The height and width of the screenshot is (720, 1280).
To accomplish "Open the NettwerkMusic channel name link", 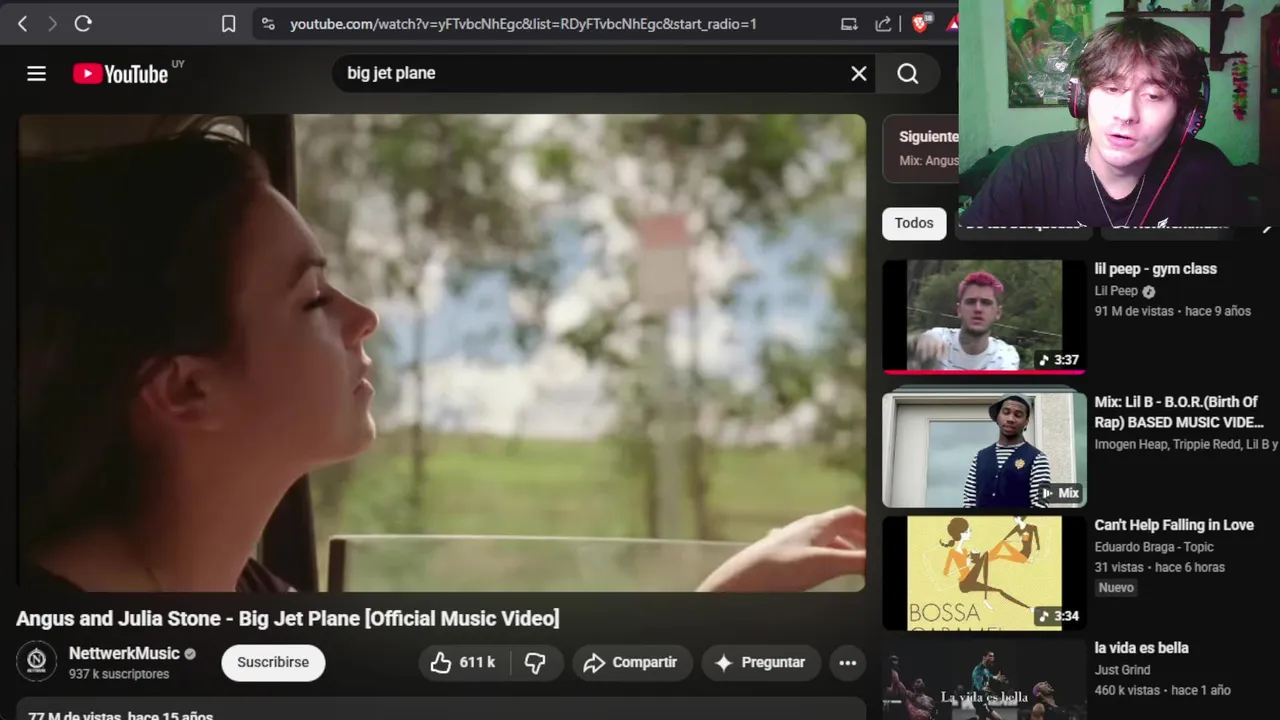I will coord(124,653).
